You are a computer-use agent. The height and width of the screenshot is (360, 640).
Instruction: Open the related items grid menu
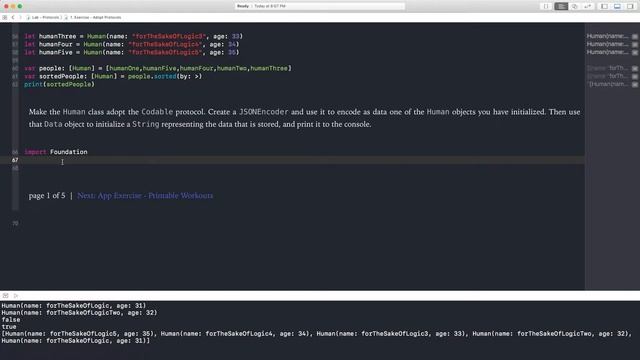4,18
